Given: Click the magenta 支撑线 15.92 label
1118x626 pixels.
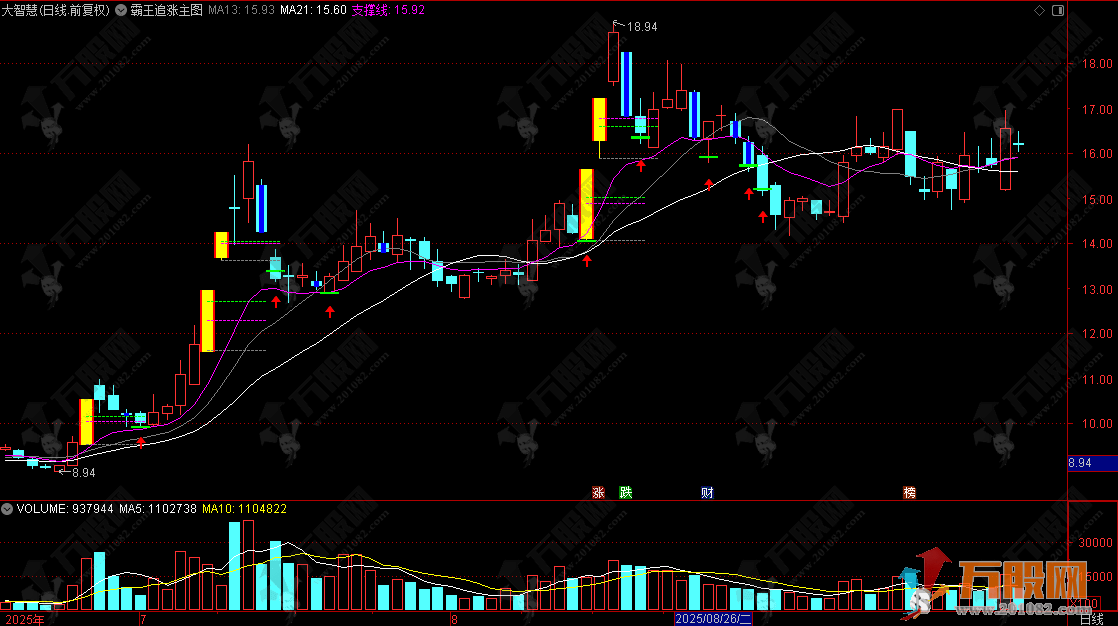Looking at the screenshot, I should (x=389, y=9).
